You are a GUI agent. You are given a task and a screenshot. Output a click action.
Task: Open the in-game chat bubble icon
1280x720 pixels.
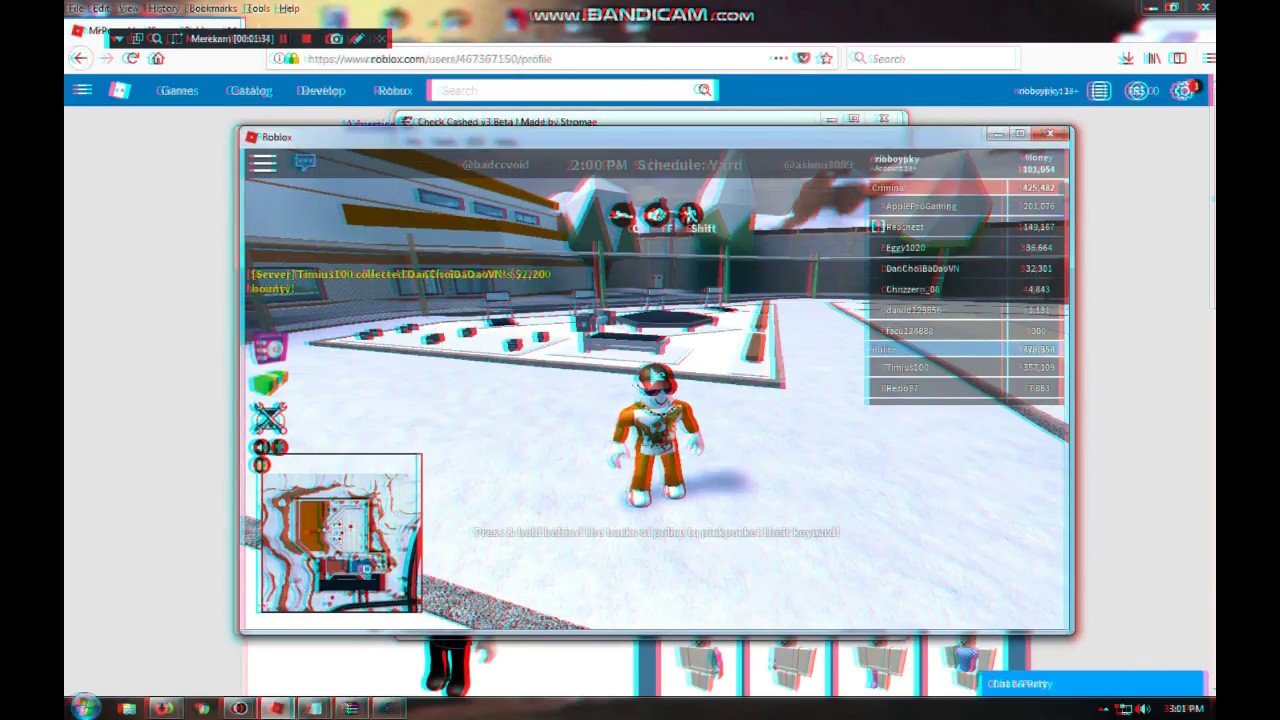(305, 161)
